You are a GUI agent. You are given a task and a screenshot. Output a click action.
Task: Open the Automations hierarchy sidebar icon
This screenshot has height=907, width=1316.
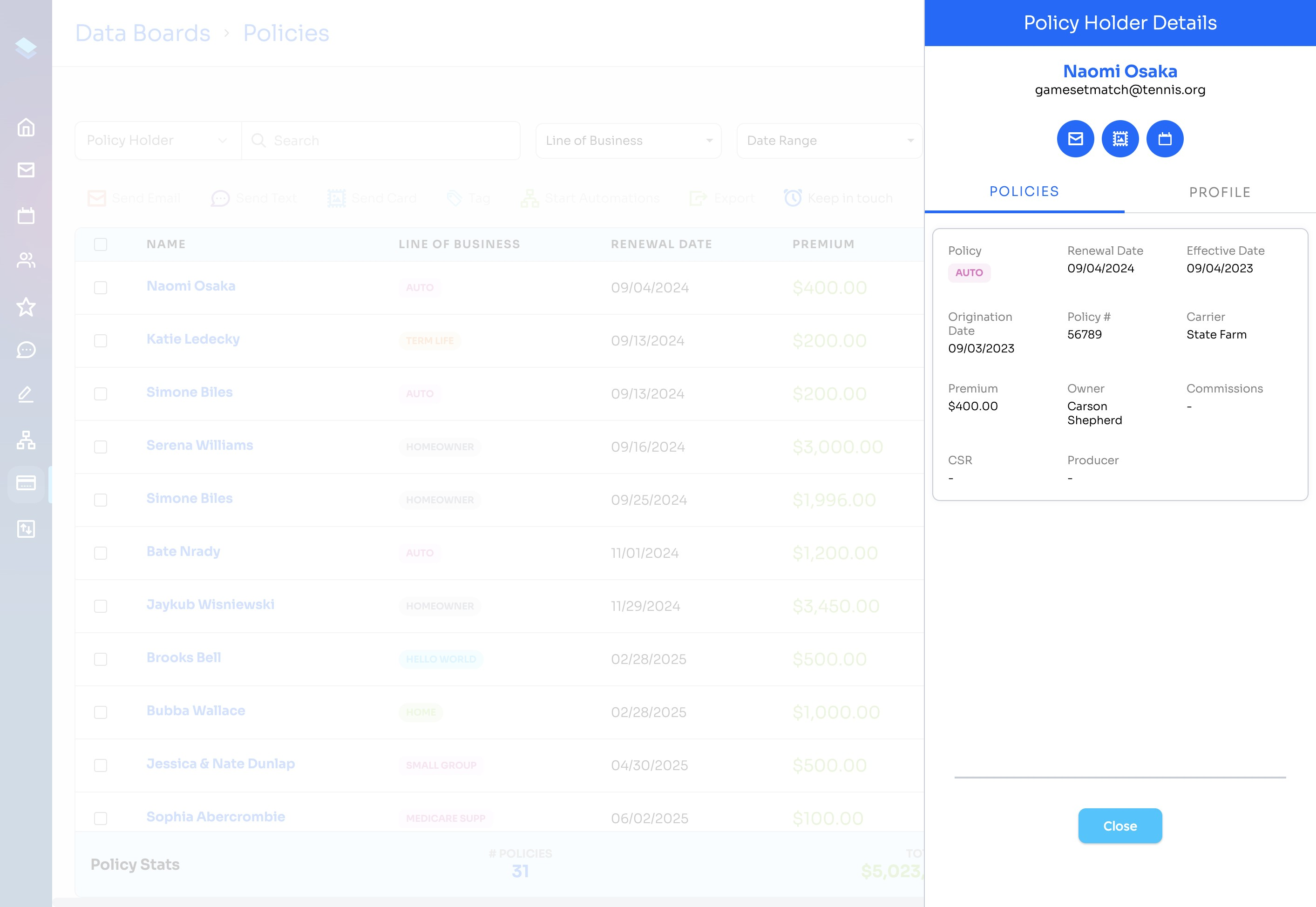click(26, 440)
